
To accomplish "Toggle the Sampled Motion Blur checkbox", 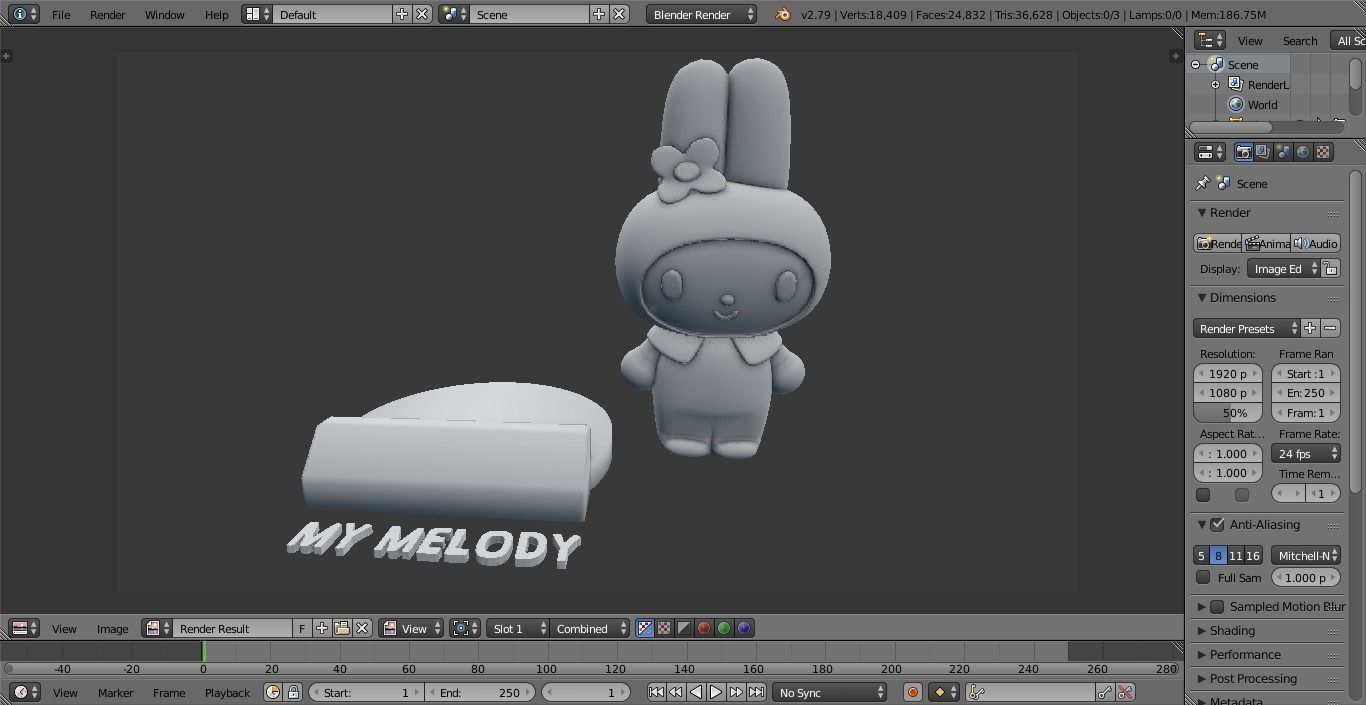I will click(x=1216, y=606).
